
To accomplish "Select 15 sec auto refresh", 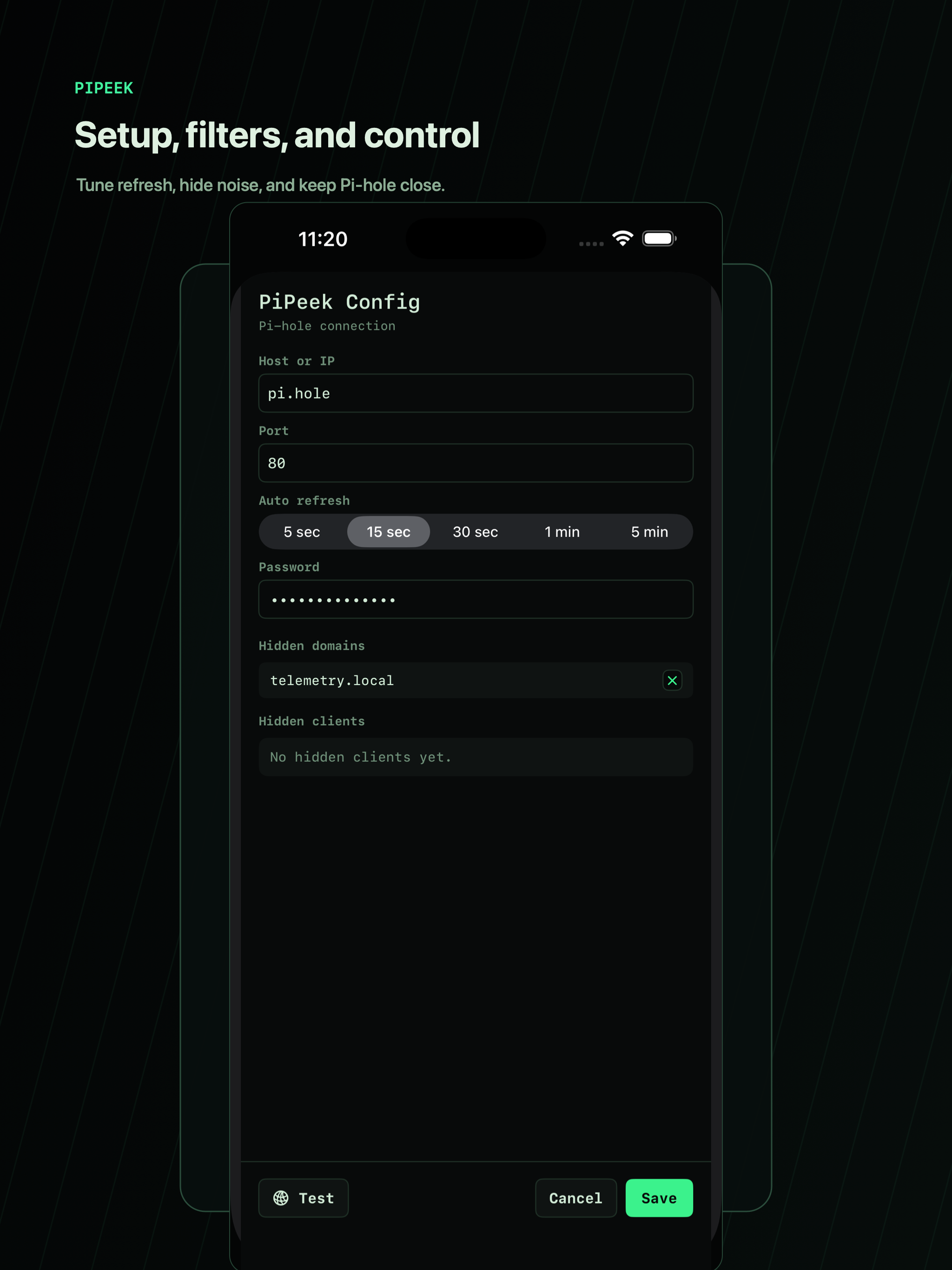I will (x=389, y=532).
